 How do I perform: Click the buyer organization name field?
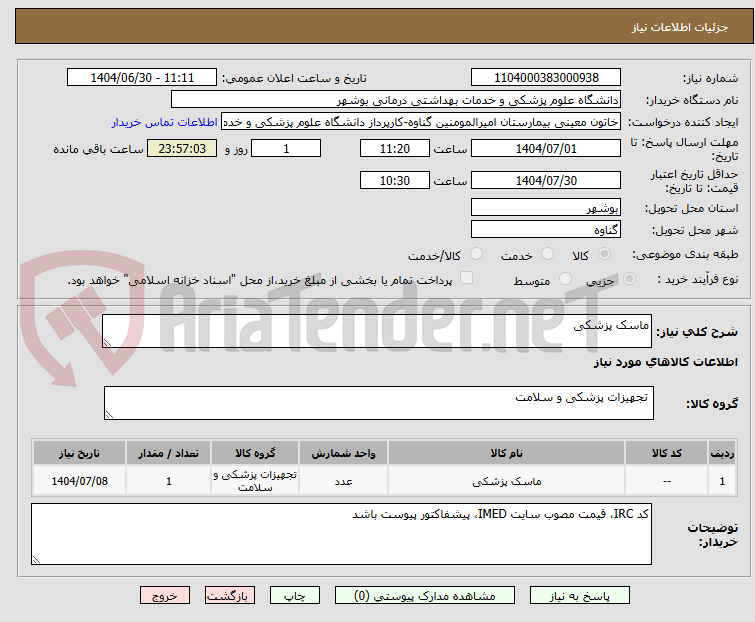tap(396, 100)
